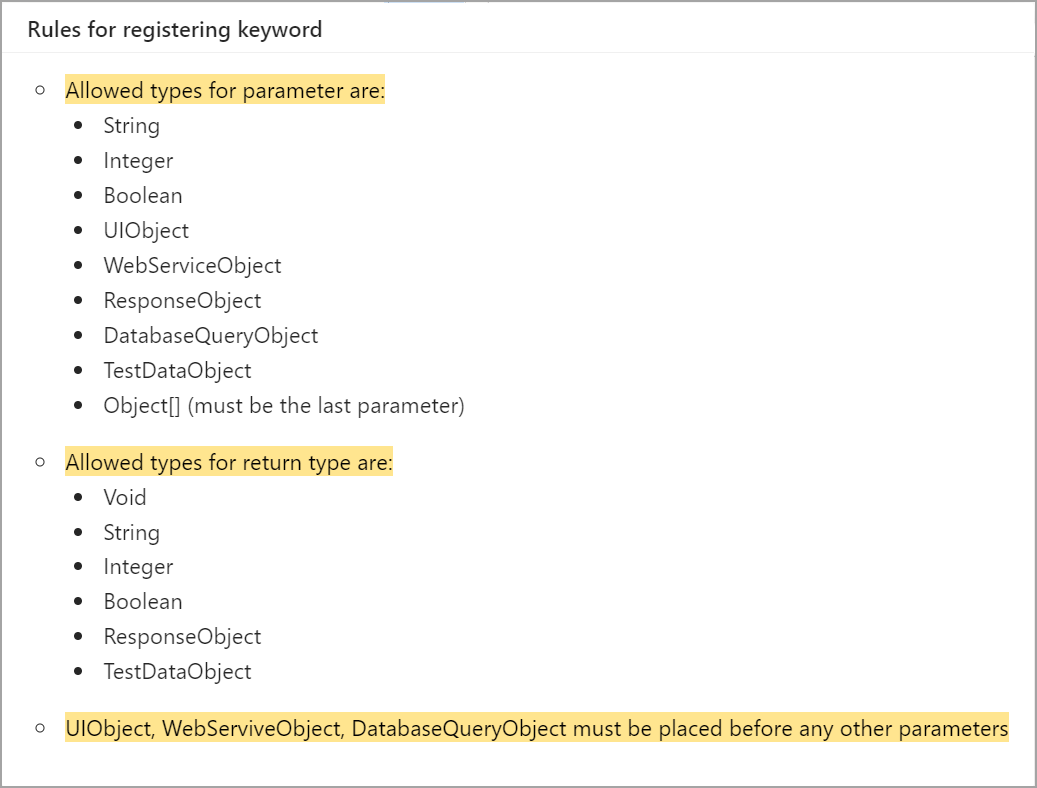Click the 'UIObject, WebServiveObject, DatabaseQueryObject must be placed' rule
The height and width of the screenshot is (788, 1037).
pyautogui.click(x=537, y=728)
